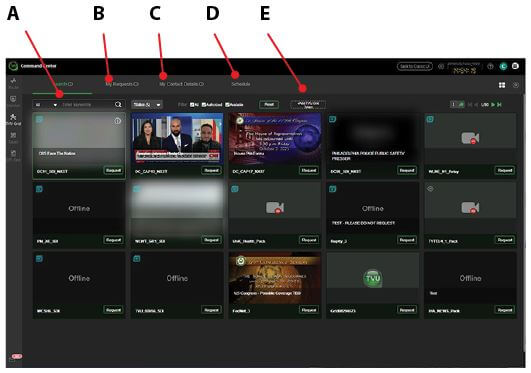Image resolution: width=531 pixels, height=373 pixels.
Task: Open the CNN three-person panel thumbnail
Action: click(x=177, y=139)
